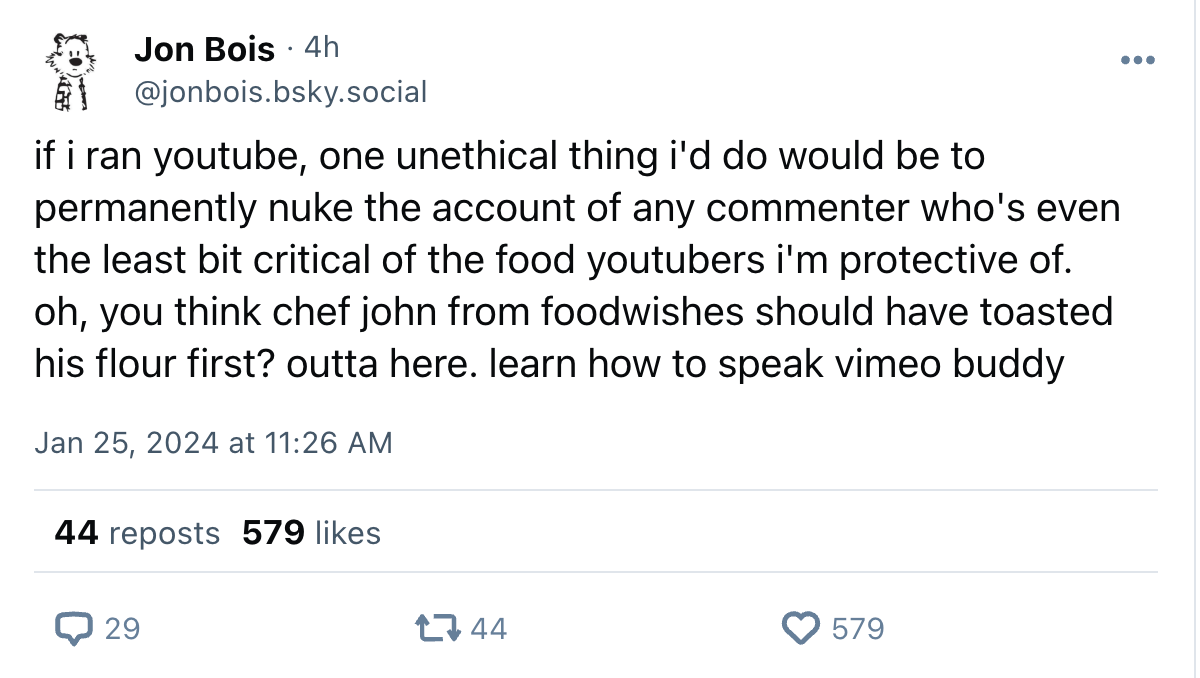View the list of 44 reposts
Image resolution: width=1200 pixels, height=678 pixels.
pyautogui.click(x=137, y=533)
